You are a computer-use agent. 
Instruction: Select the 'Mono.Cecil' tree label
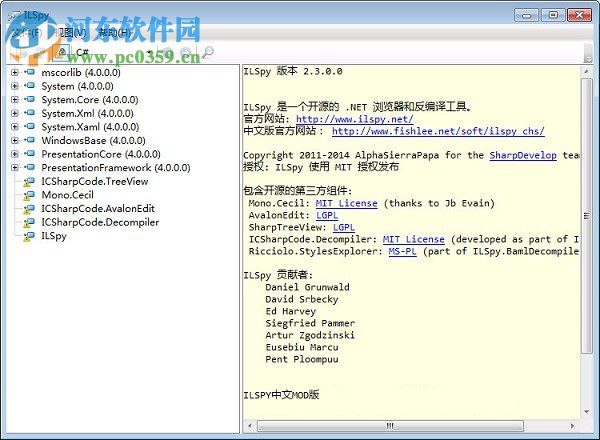(x=67, y=195)
